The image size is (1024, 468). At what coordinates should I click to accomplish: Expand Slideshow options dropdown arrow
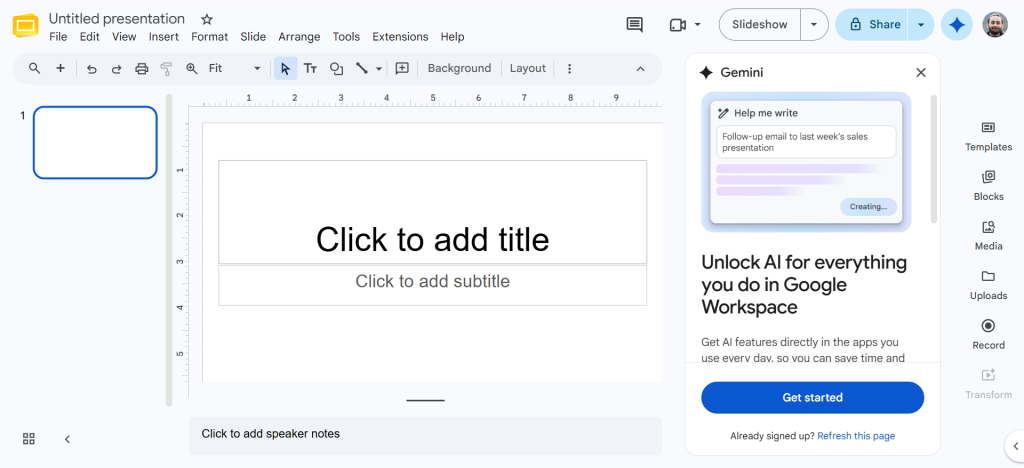(814, 25)
